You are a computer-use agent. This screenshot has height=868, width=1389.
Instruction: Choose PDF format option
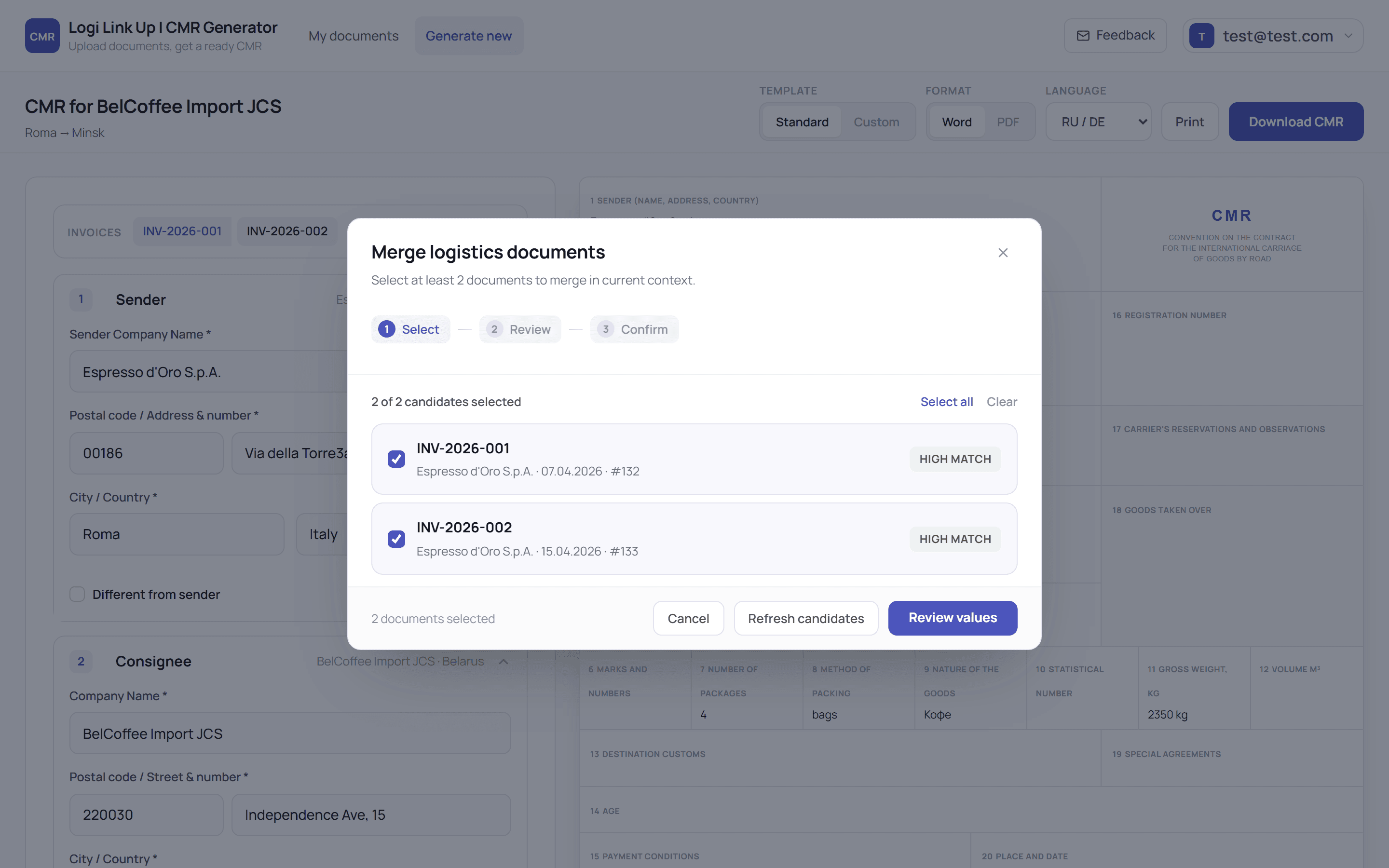point(1008,122)
